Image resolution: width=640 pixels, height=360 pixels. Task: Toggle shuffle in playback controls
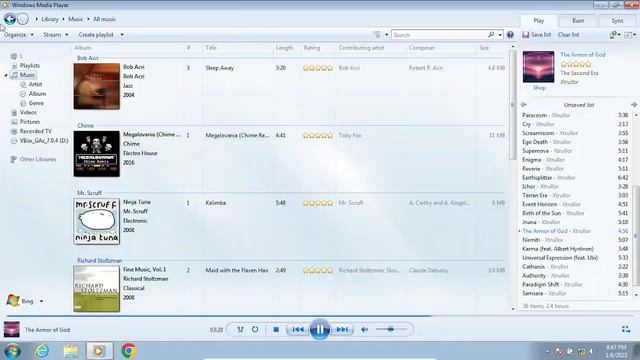240,329
